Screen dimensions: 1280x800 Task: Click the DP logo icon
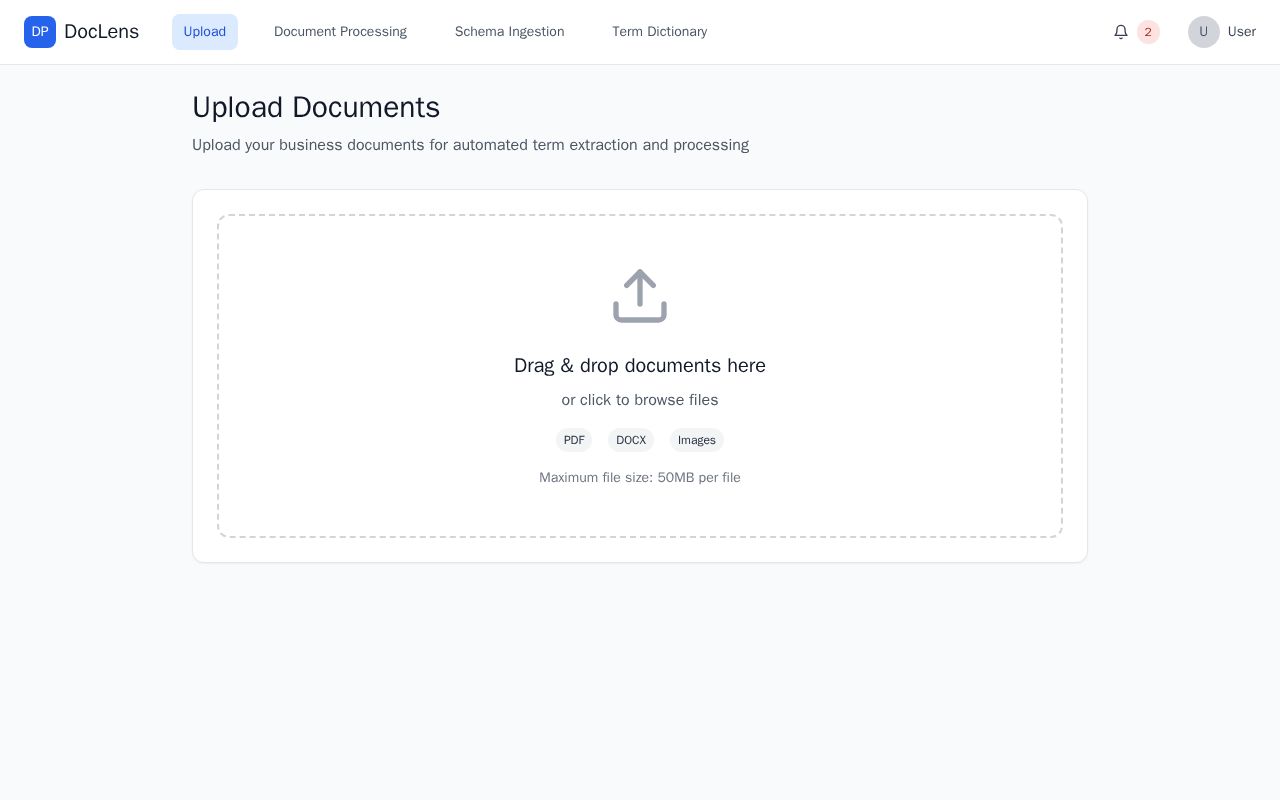click(40, 32)
